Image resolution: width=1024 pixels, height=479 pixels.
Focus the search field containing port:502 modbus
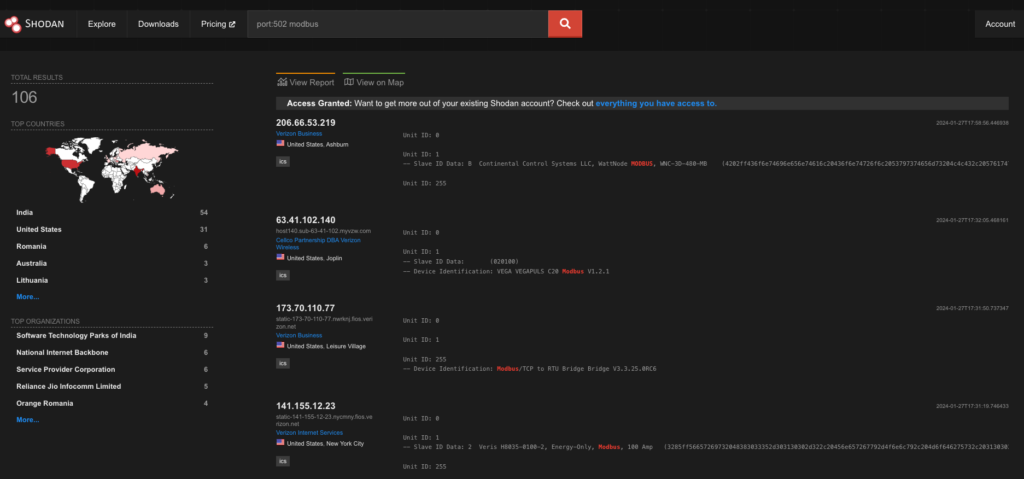[x=397, y=24]
